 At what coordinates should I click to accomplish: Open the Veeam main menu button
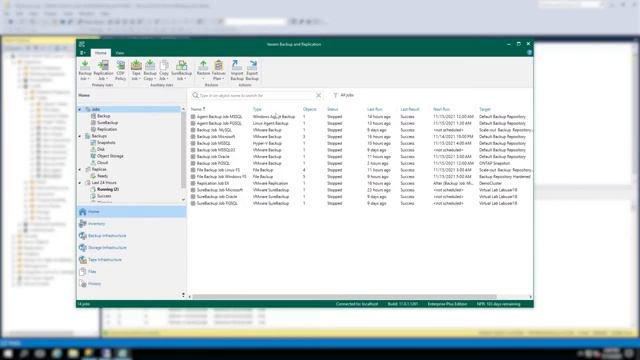tap(83, 53)
